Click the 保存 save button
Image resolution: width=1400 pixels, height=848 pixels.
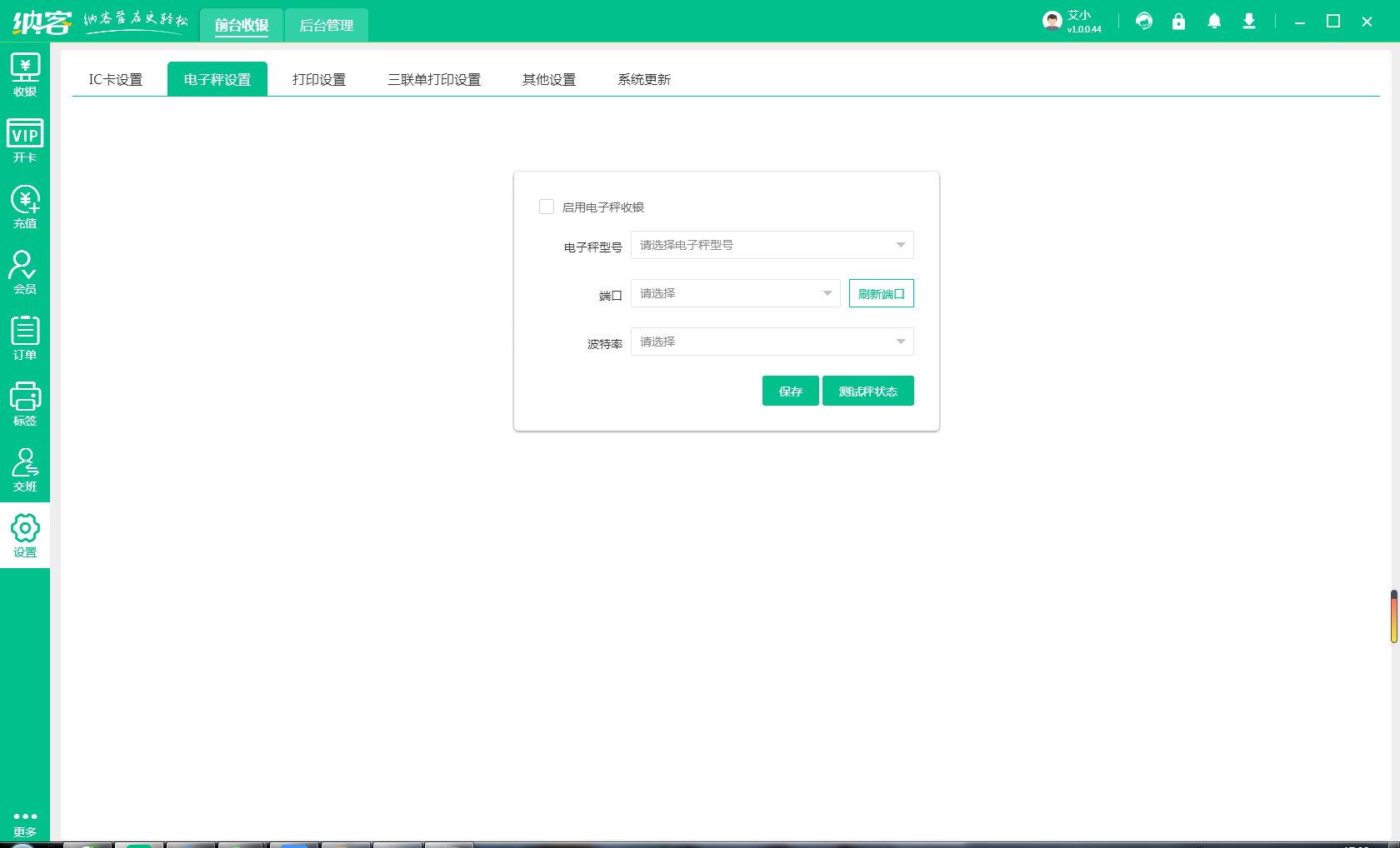pos(790,391)
